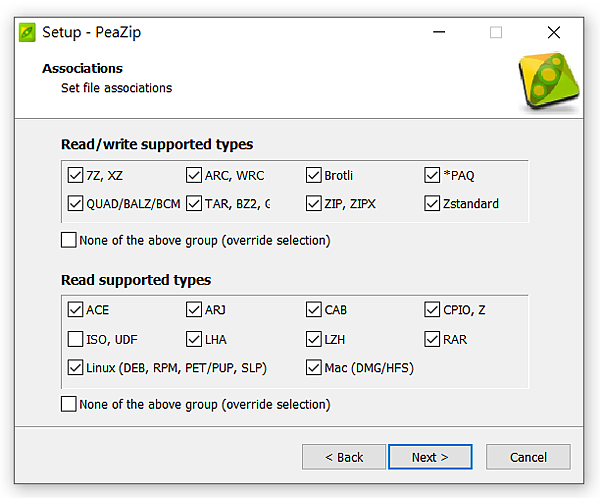
Task: Uncheck the TAR, BZ2 checkbox
Action: 194,203
